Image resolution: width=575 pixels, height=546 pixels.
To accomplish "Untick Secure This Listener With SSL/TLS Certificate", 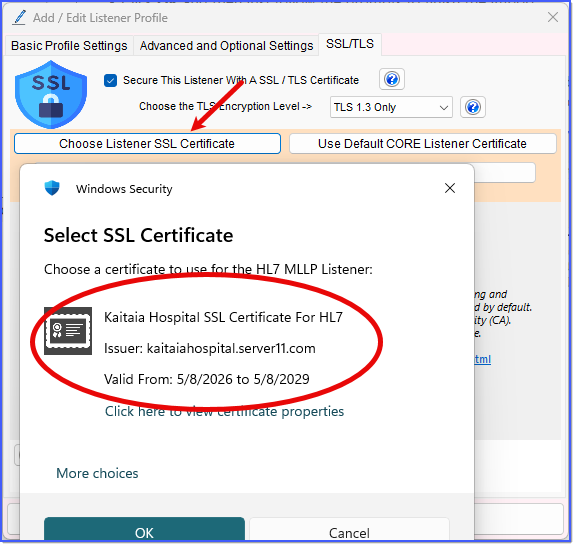I will coord(110,80).
